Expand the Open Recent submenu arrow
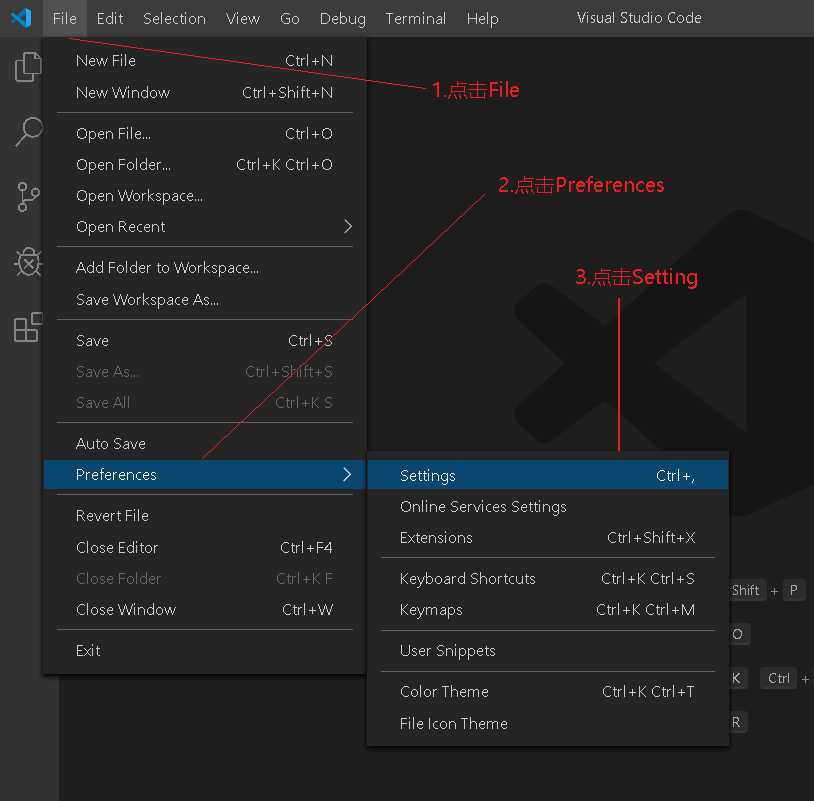 click(347, 227)
